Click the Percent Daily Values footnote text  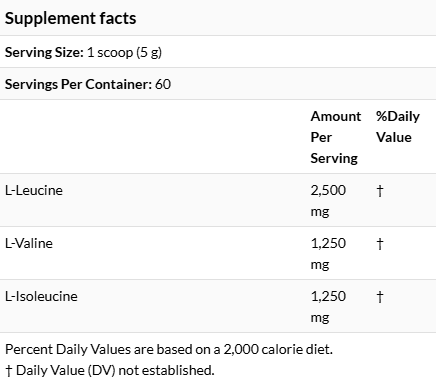tap(169, 349)
